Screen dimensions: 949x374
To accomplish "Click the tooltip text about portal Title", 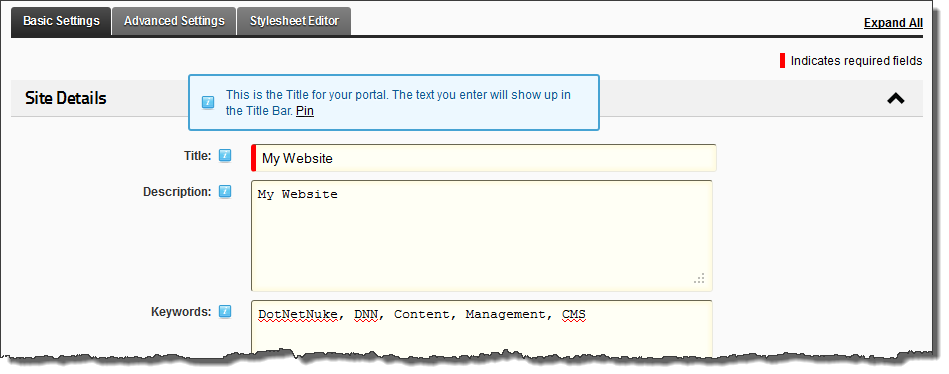I will [398, 103].
